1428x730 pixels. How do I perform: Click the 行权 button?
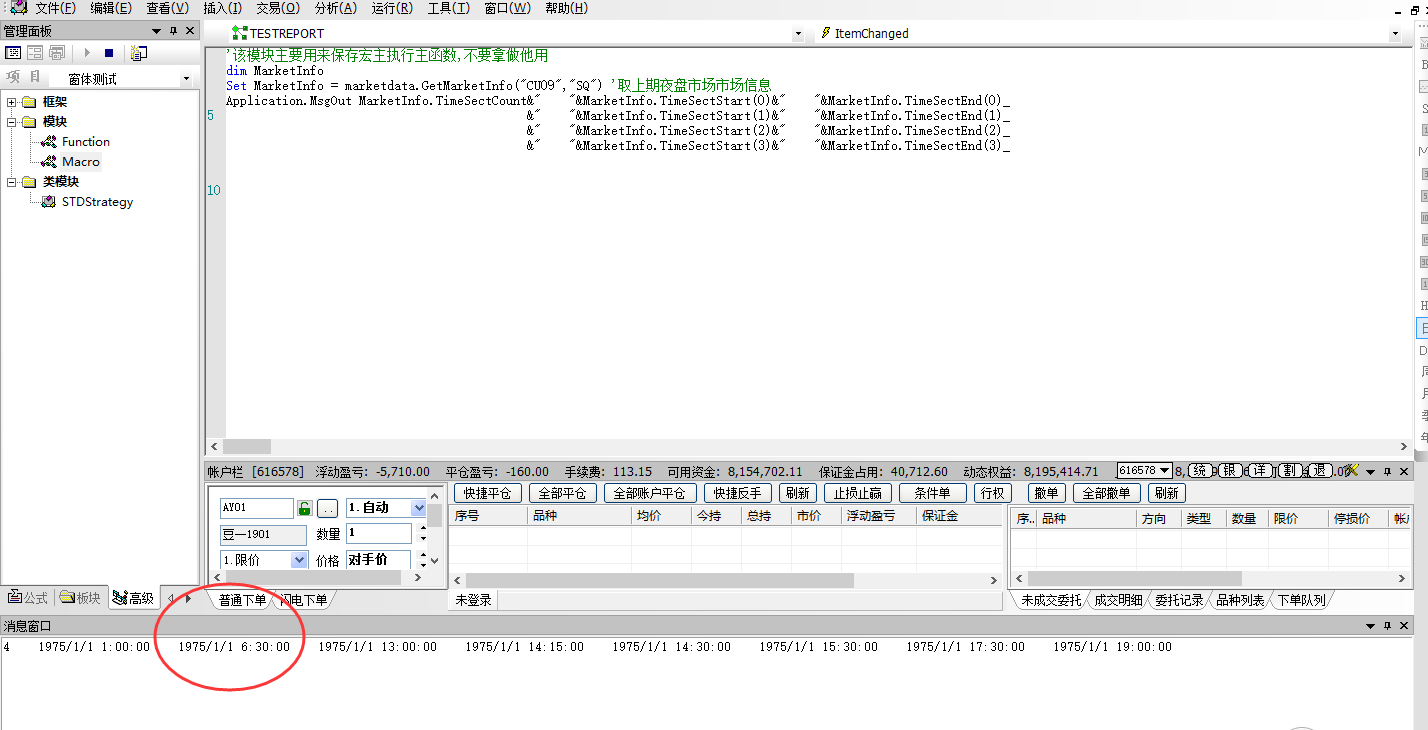pos(992,493)
